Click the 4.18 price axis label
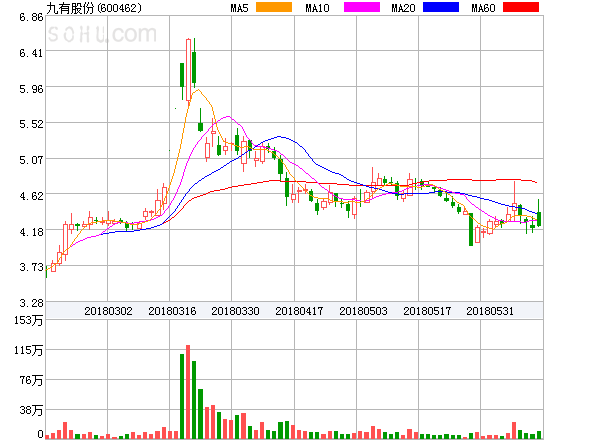Image resolution: width=600 pixels, height=440 pixels. click(x=31, y=232)
